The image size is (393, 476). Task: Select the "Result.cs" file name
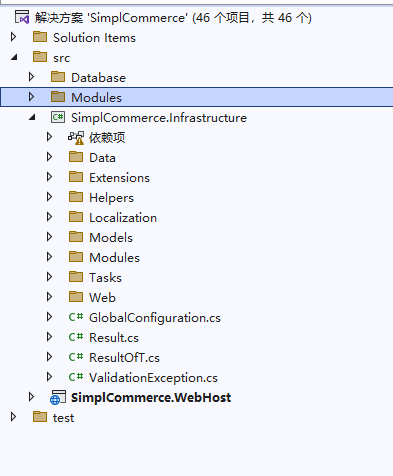tap(114, 338)
